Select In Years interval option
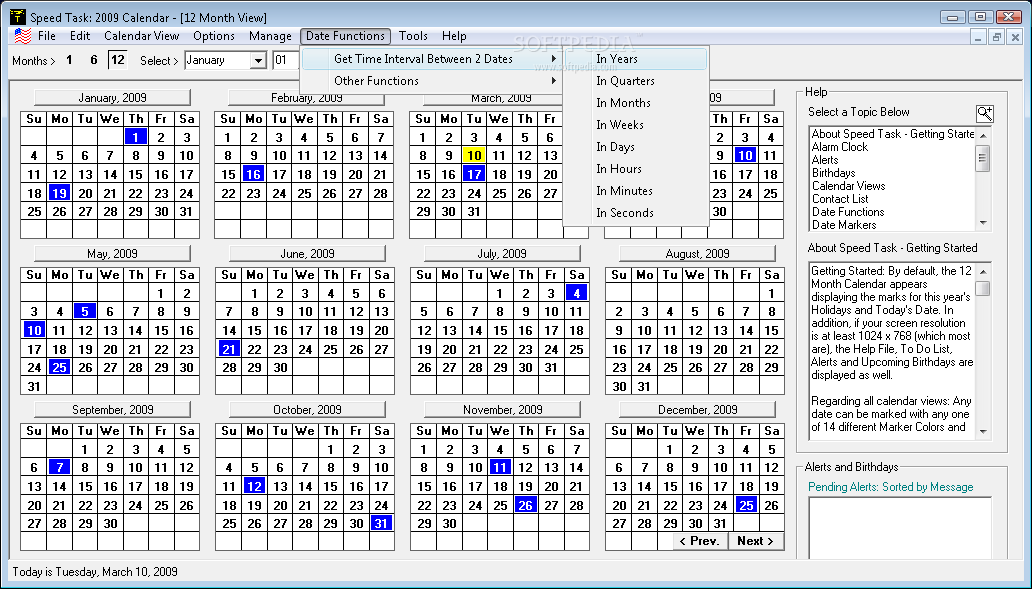 point(636,59)
